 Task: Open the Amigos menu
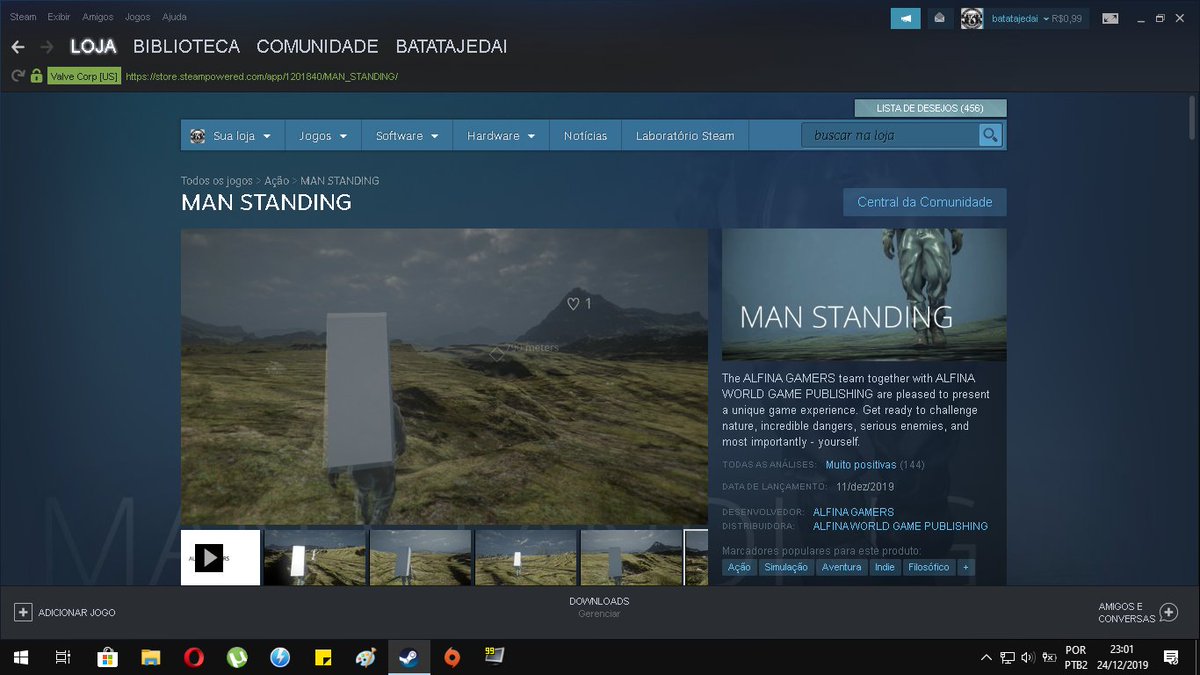98,17
